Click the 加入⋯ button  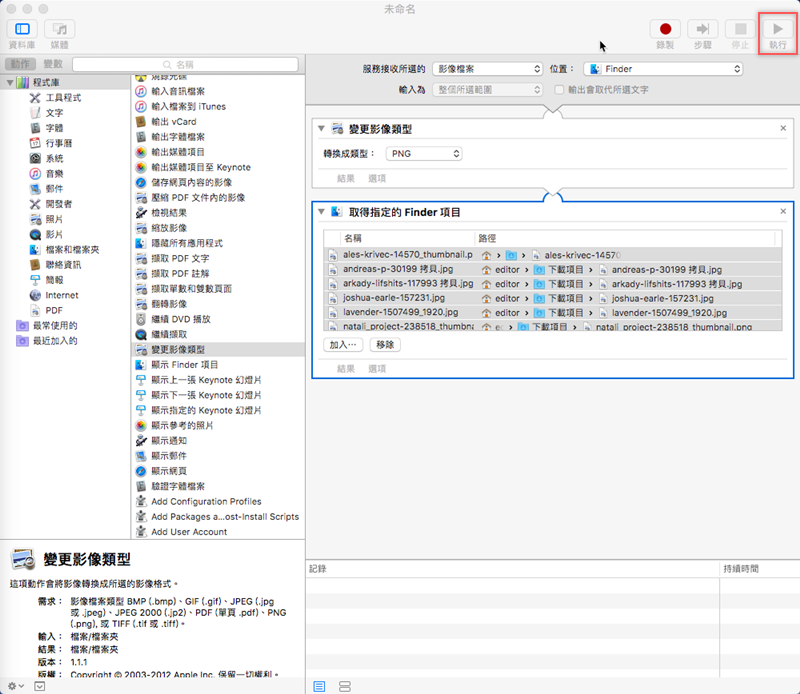[344, 344]
